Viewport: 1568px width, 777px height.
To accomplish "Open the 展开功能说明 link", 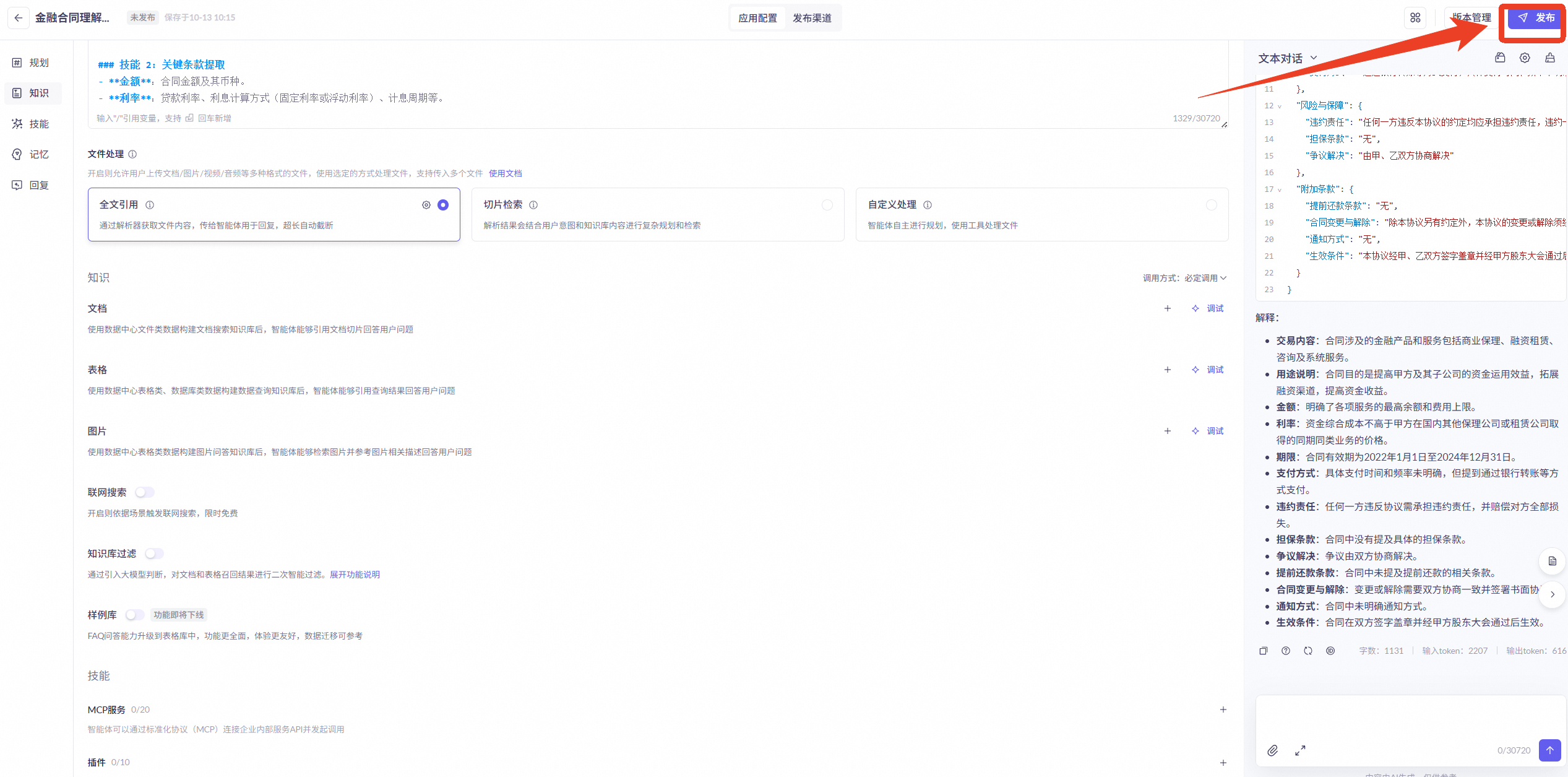I will 355,575.
